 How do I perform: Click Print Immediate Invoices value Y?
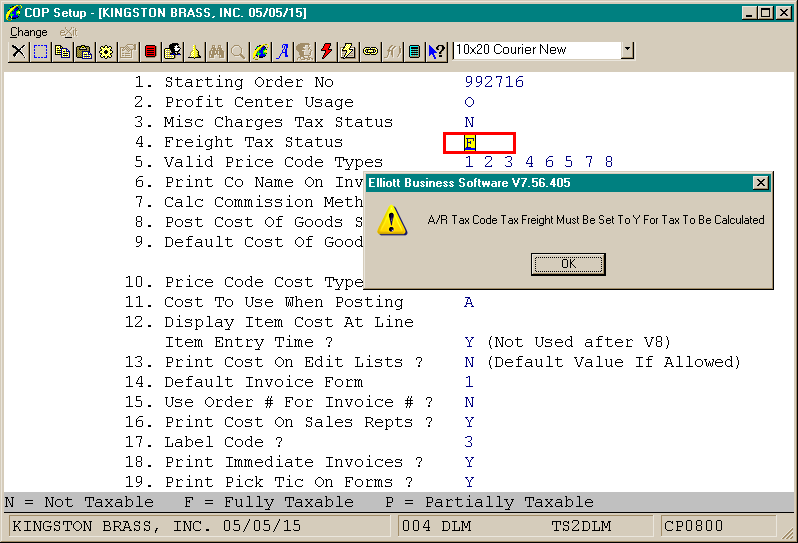tap(469, 462)
